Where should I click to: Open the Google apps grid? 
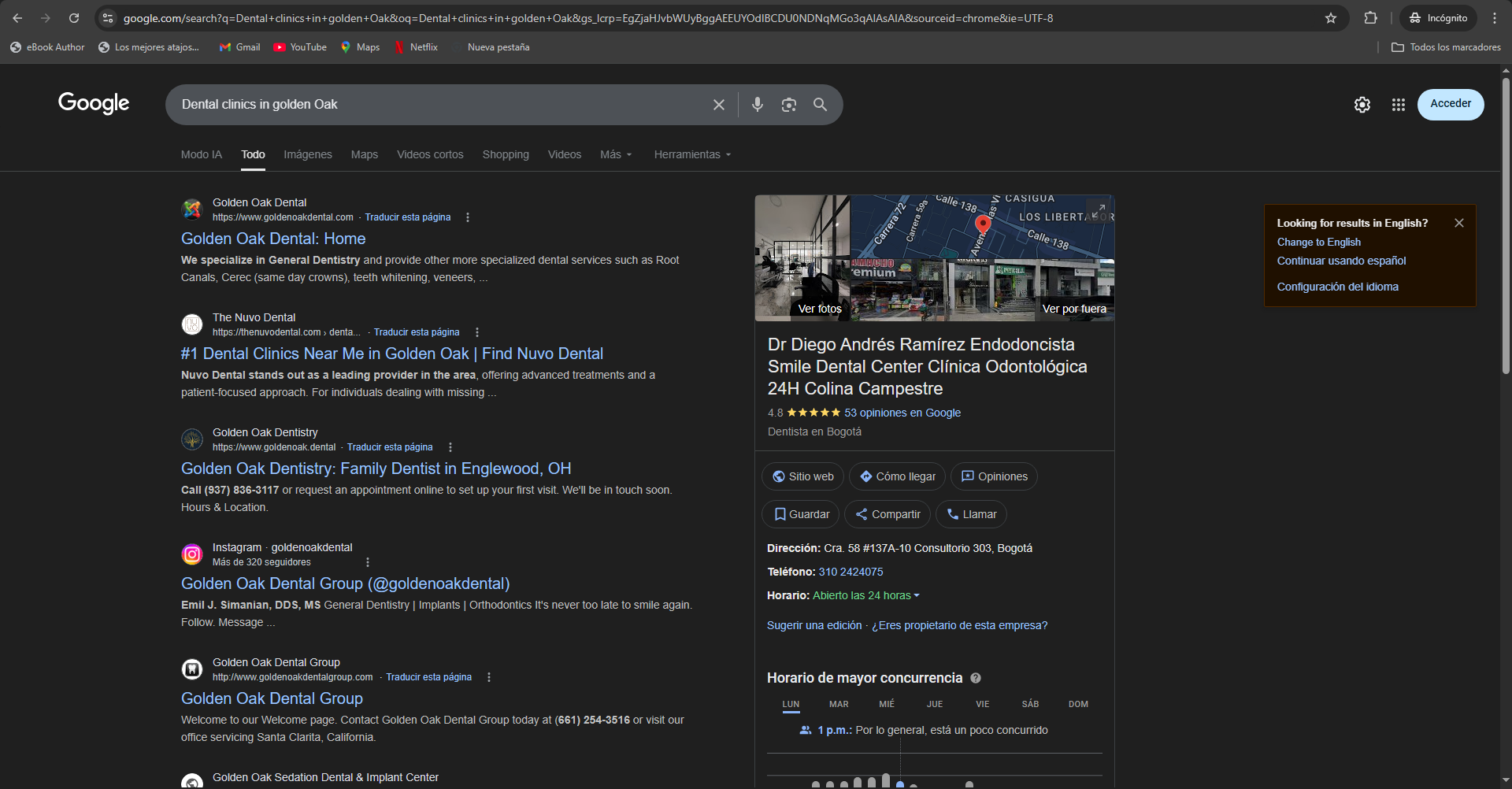[x=1398, y=105]
